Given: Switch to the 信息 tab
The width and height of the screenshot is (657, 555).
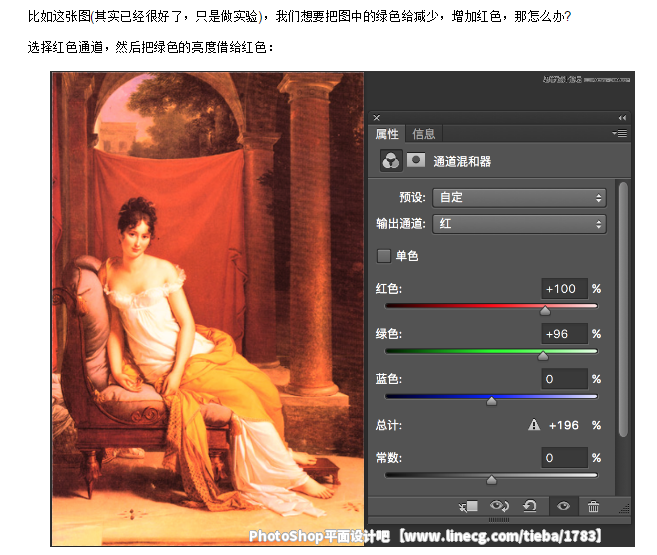Looking at the screenshot, I should coord(424,134).
